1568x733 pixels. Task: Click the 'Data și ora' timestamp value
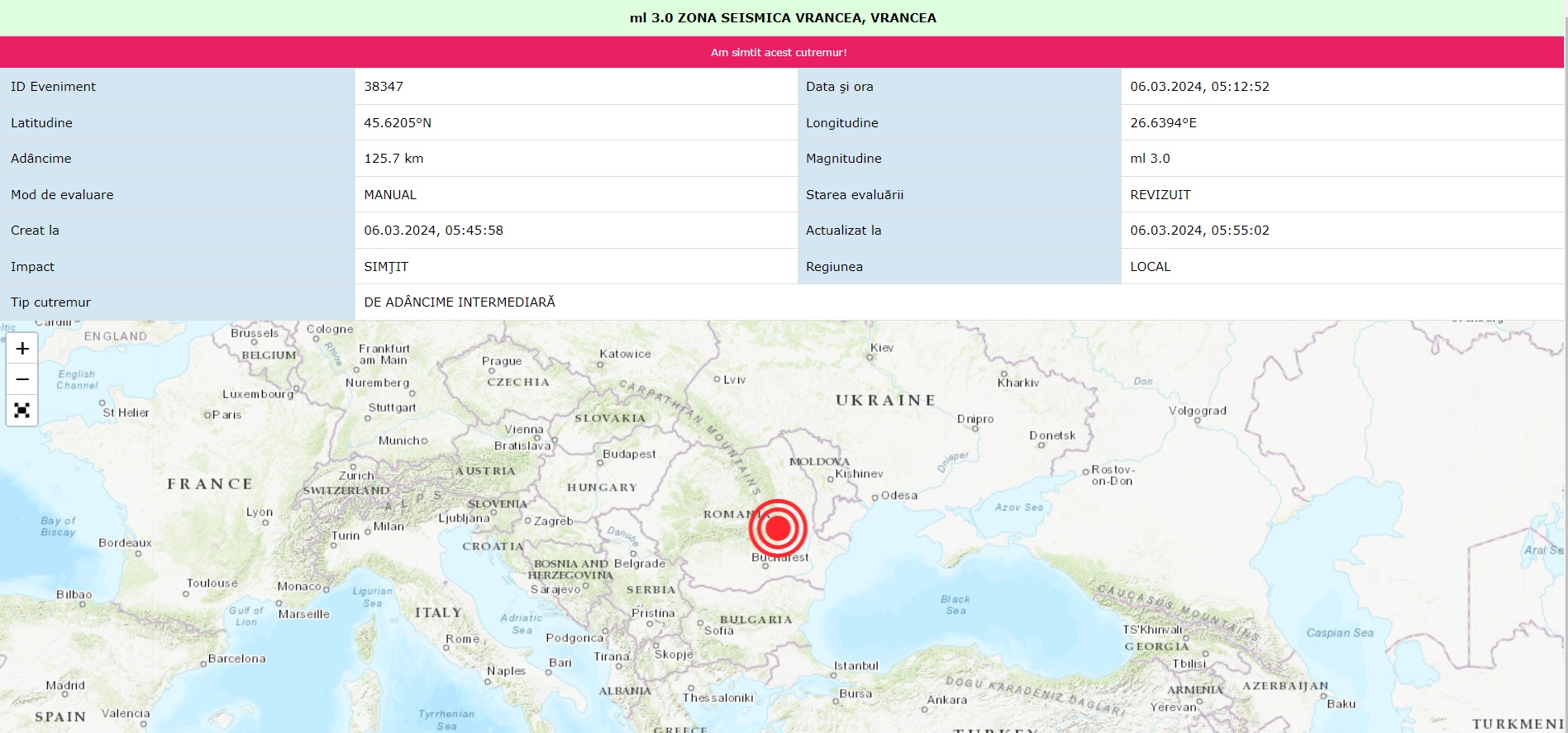(x=1199, y=87)
